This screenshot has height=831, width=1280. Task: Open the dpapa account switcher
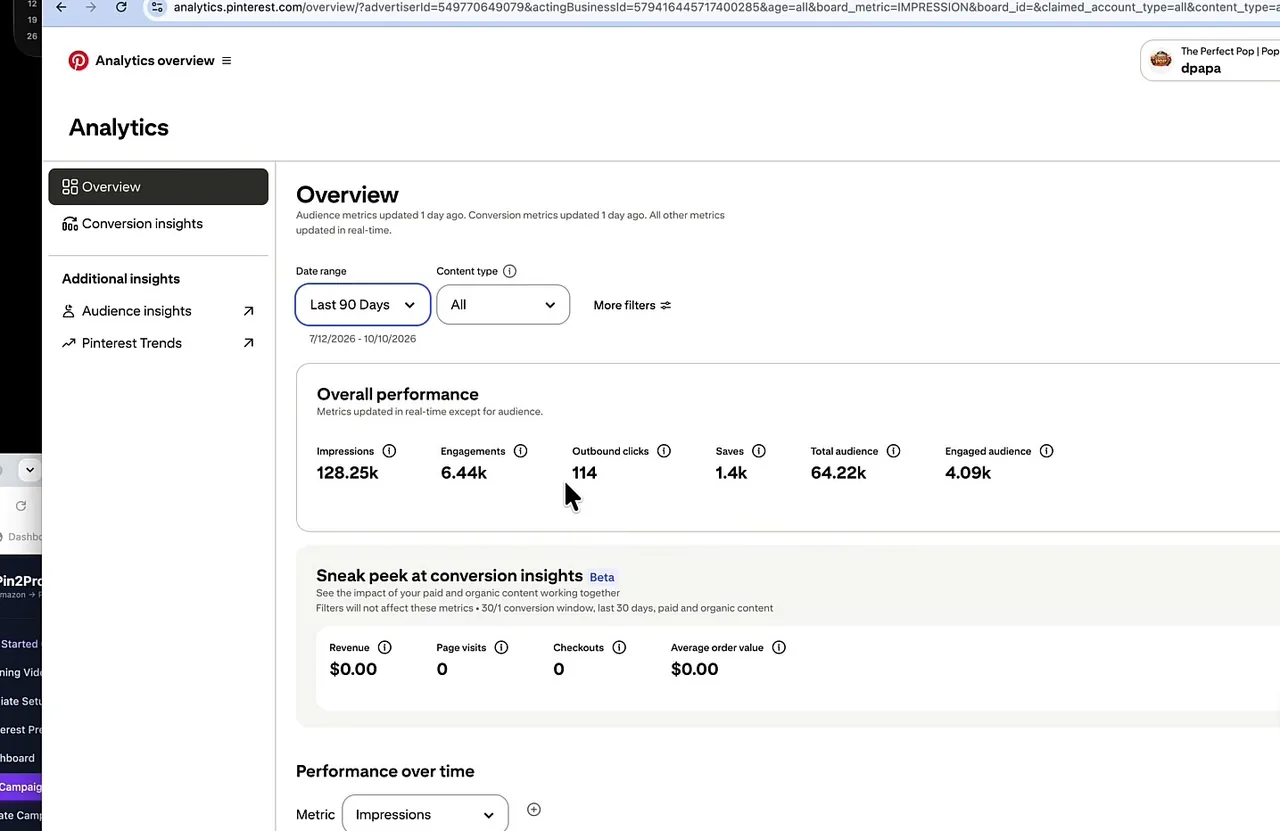click(1210, 60)
